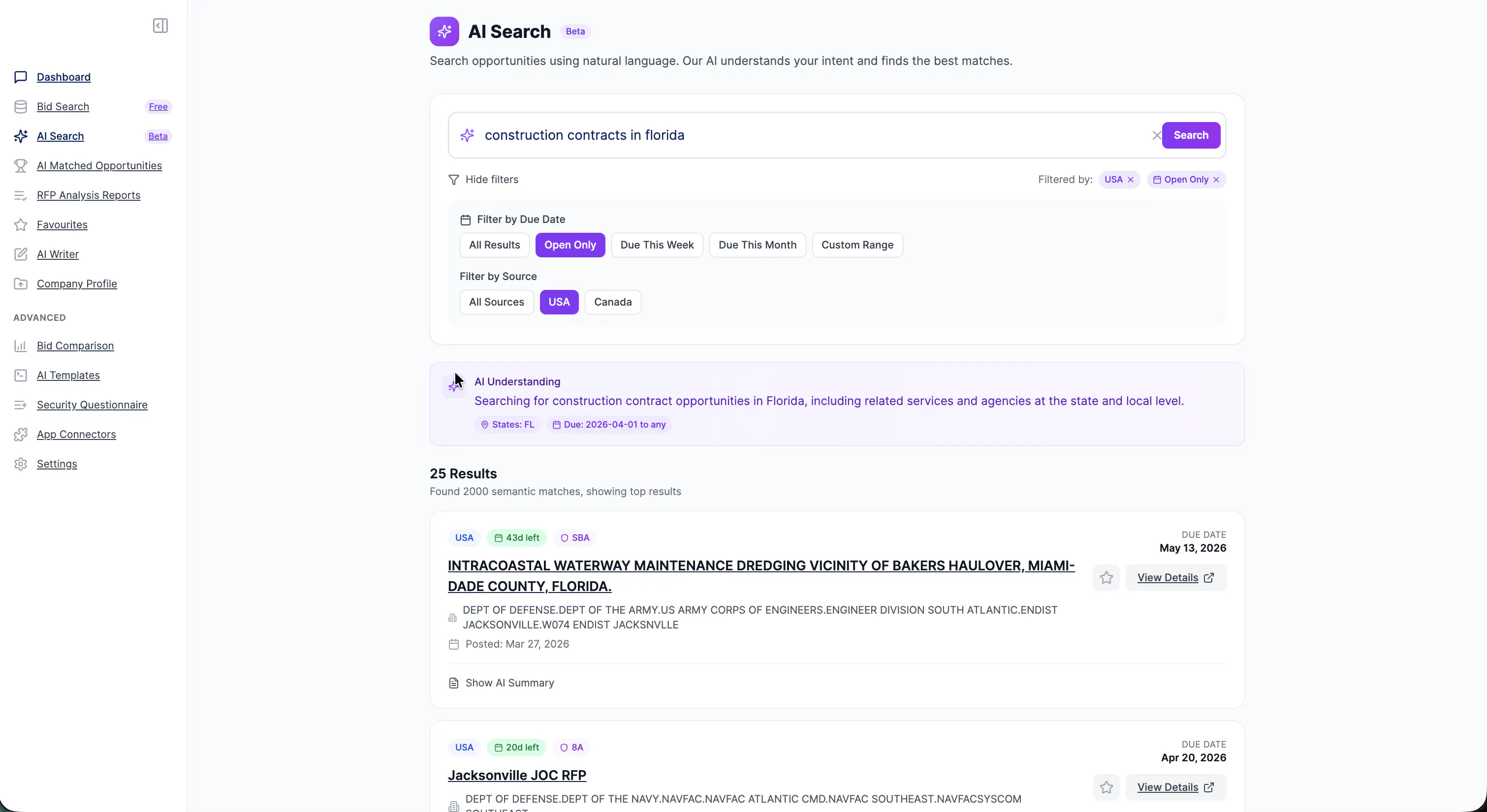Screen dimensions: 1487x812
Task: Select Open Only due date filter
Action: (570, 245)
